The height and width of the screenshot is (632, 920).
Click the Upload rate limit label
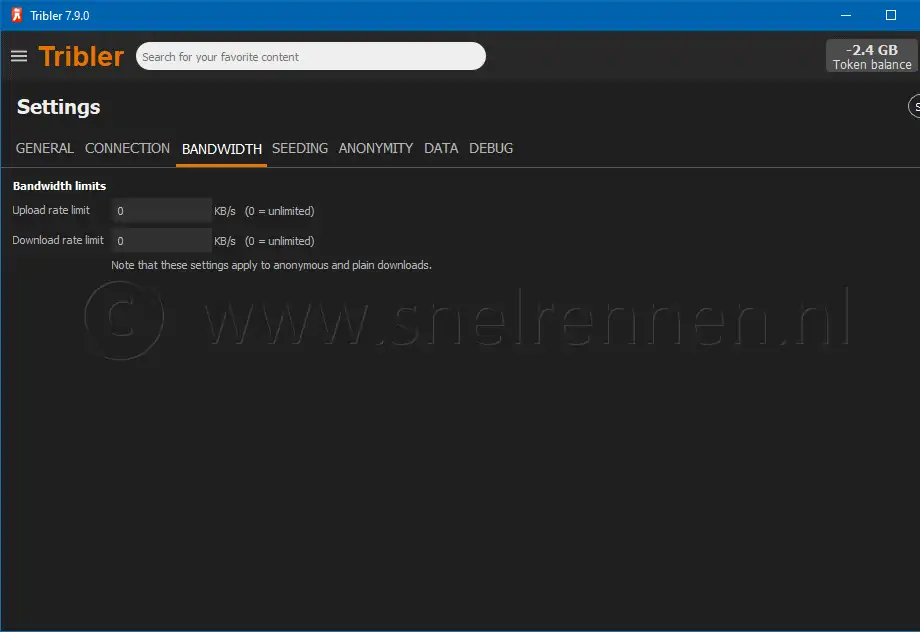click(x=51, y=210)
